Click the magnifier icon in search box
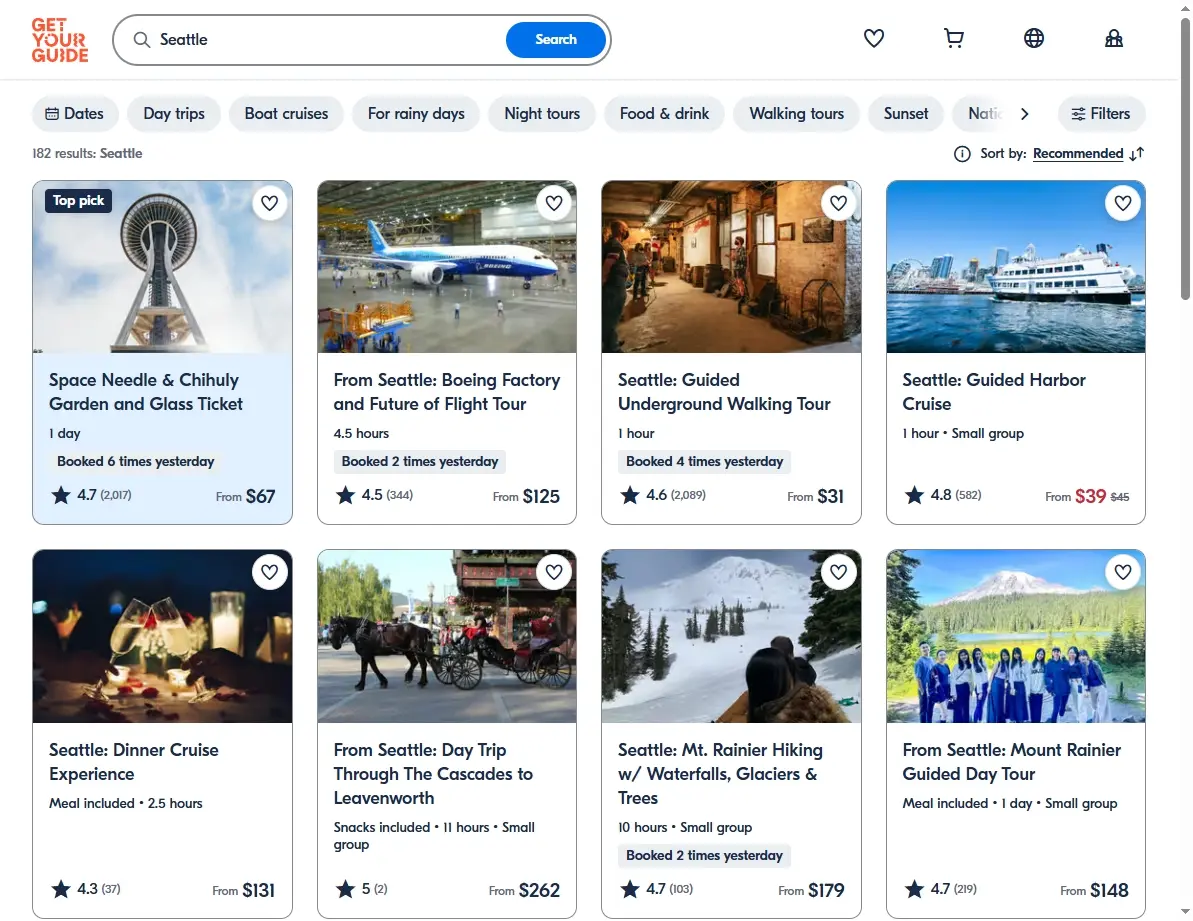The width and height of the screenshot is (1193, 921). click(142, 40)
